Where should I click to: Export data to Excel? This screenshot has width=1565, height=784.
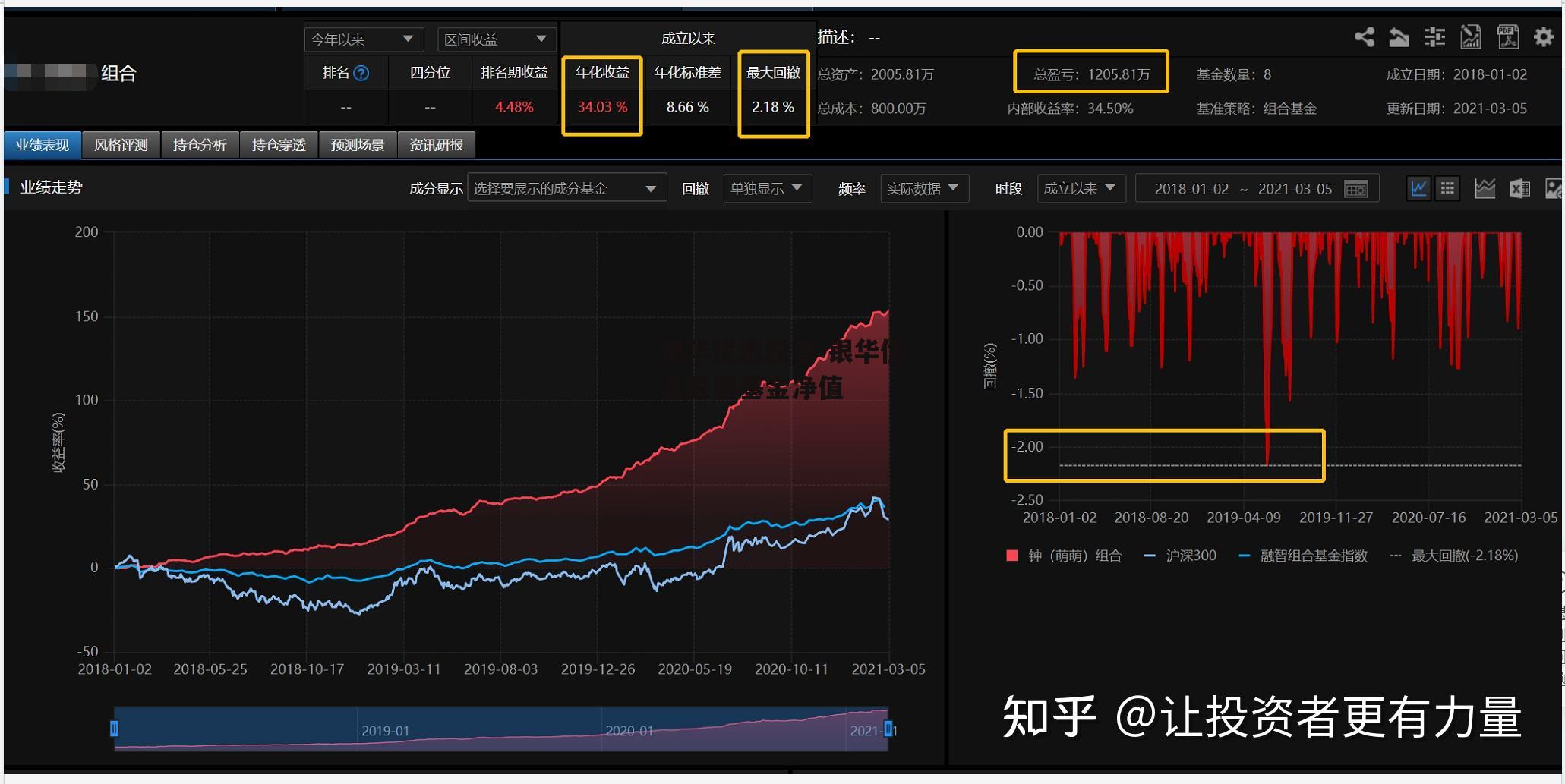pyautogui.click(x=1519, y=188)
